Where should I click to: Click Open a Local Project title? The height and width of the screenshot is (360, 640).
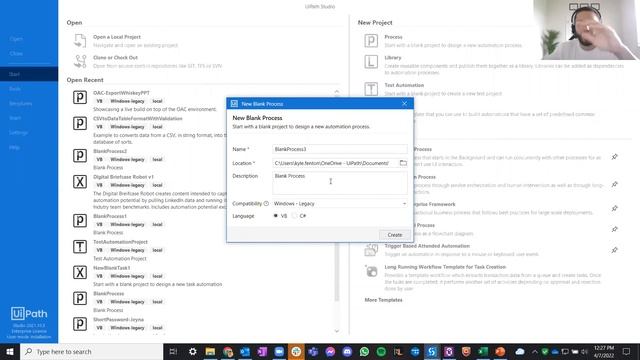tap(117, 37)
